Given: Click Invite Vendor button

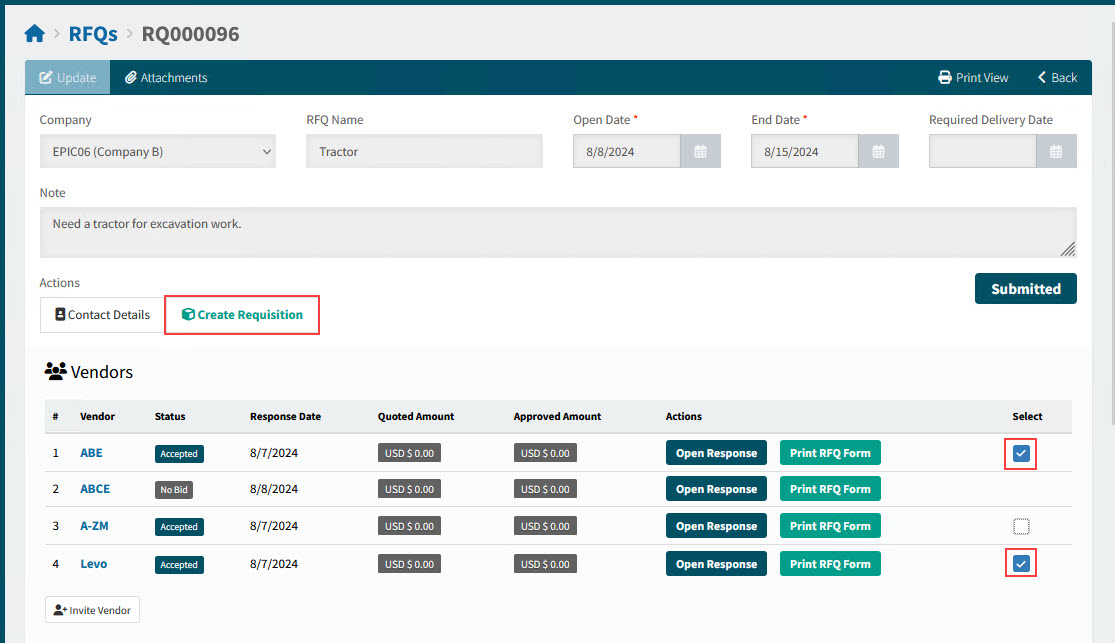Looking at the screenshot, I should click(92, 610).
